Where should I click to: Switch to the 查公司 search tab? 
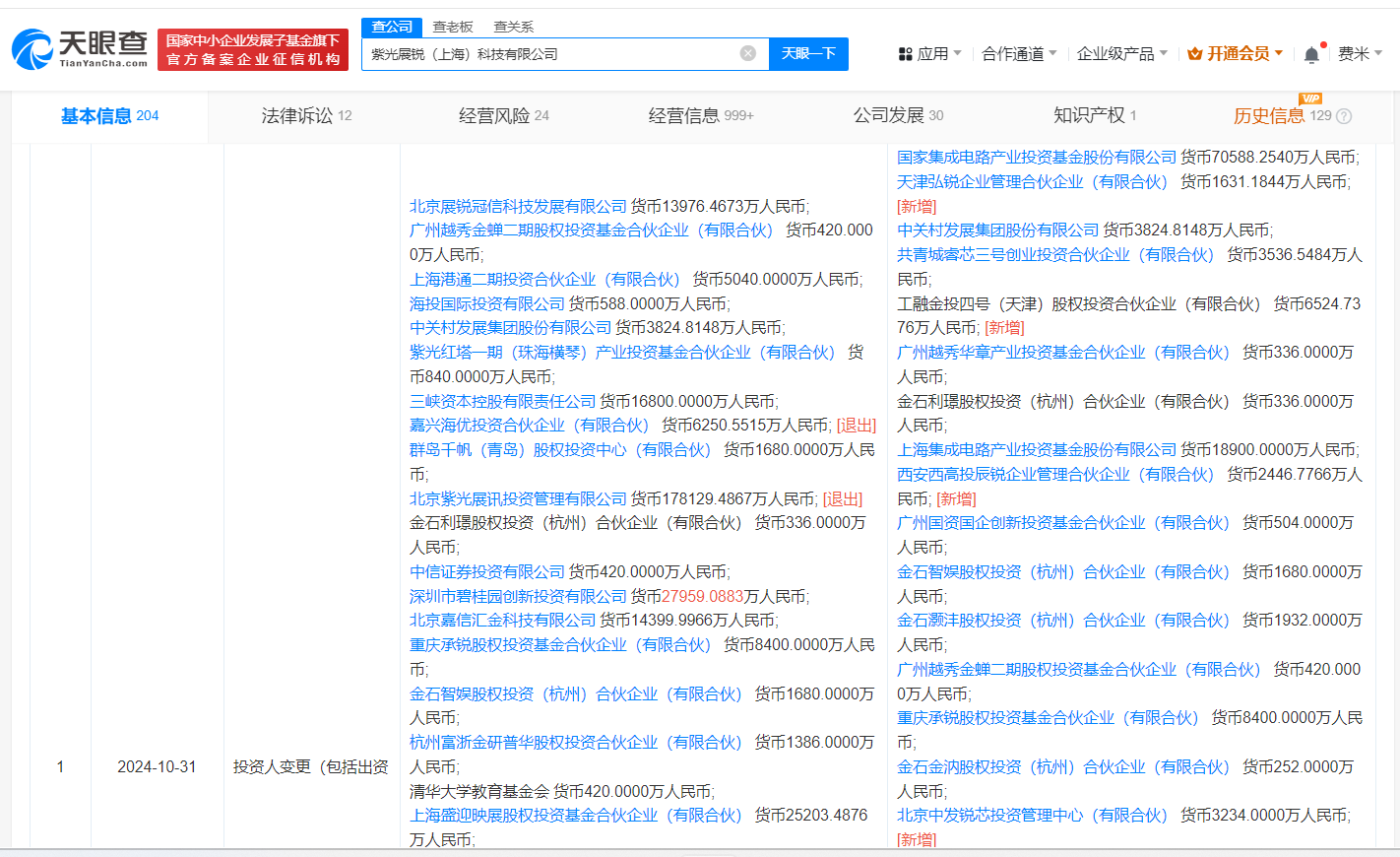(x=392, y=27)
